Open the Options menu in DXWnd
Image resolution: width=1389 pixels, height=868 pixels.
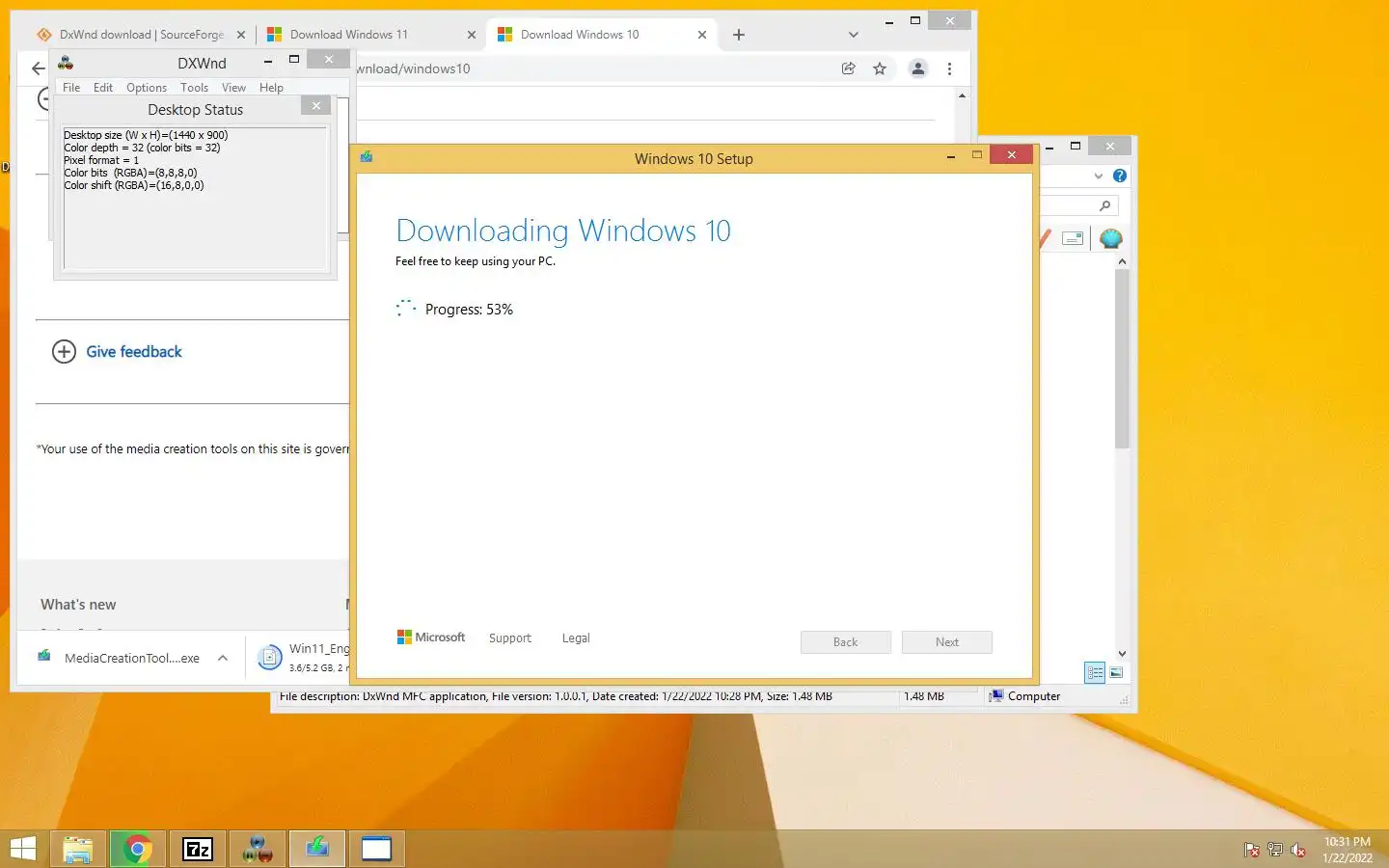[147, 87]
